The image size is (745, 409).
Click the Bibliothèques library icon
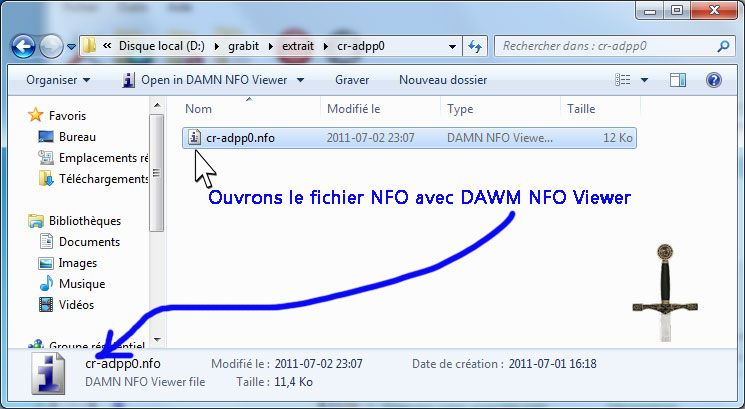tap(36, 221)
